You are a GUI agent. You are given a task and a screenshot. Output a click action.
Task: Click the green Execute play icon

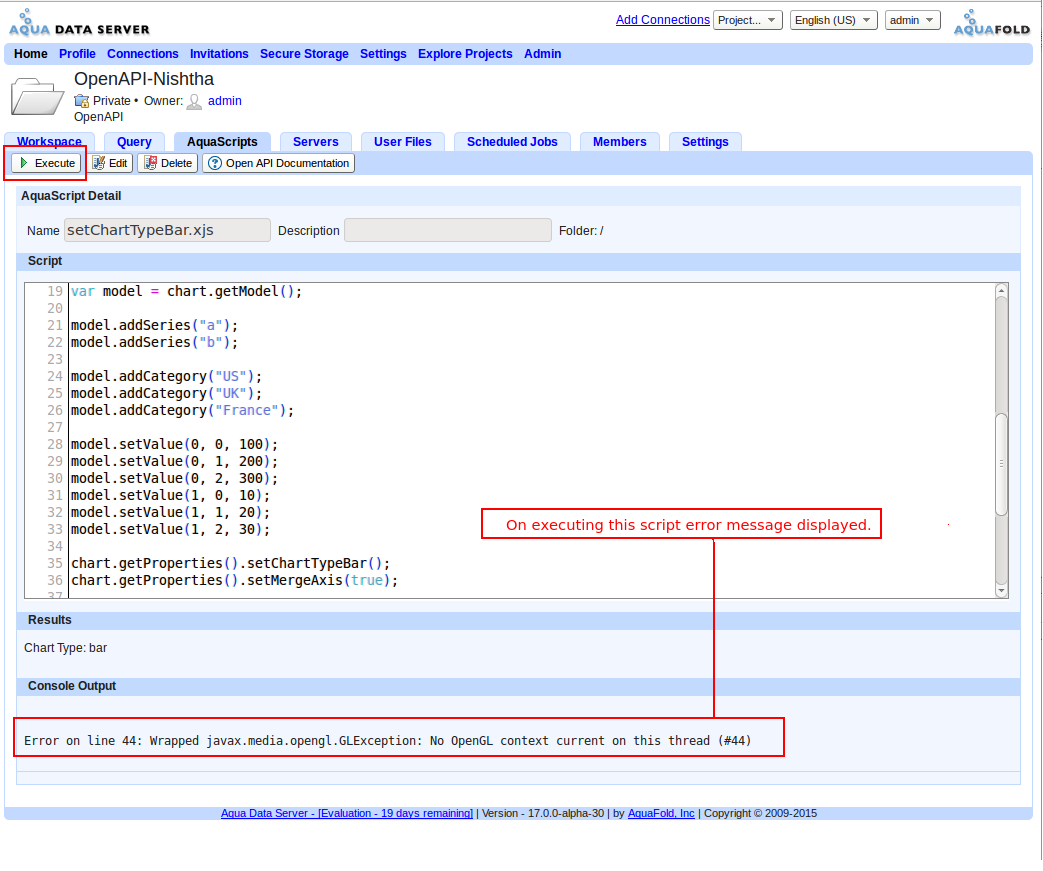[24, 163]
